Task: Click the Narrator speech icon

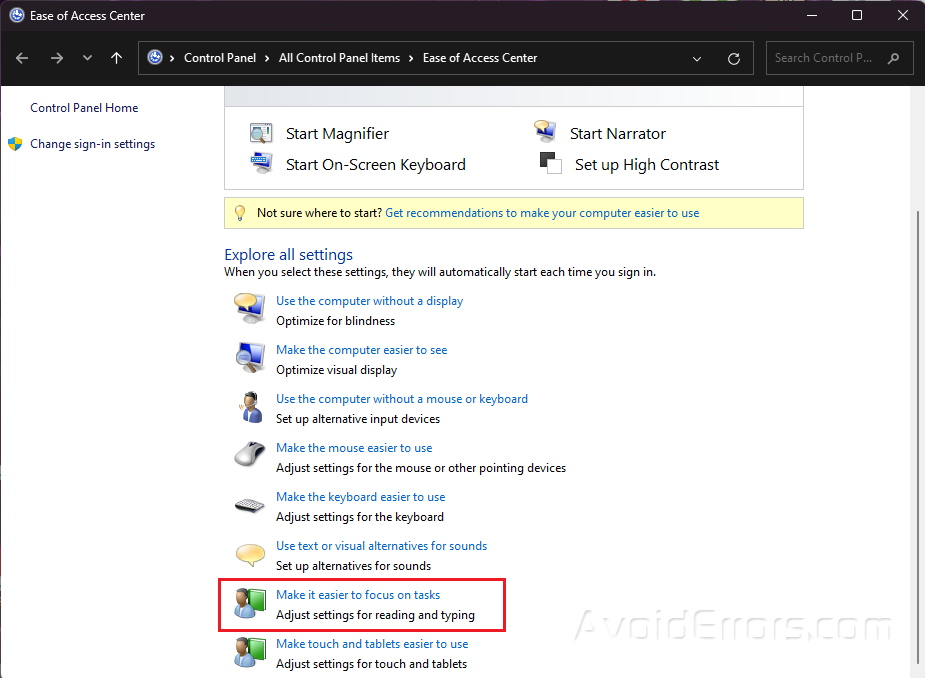Action: pos(545,133)
